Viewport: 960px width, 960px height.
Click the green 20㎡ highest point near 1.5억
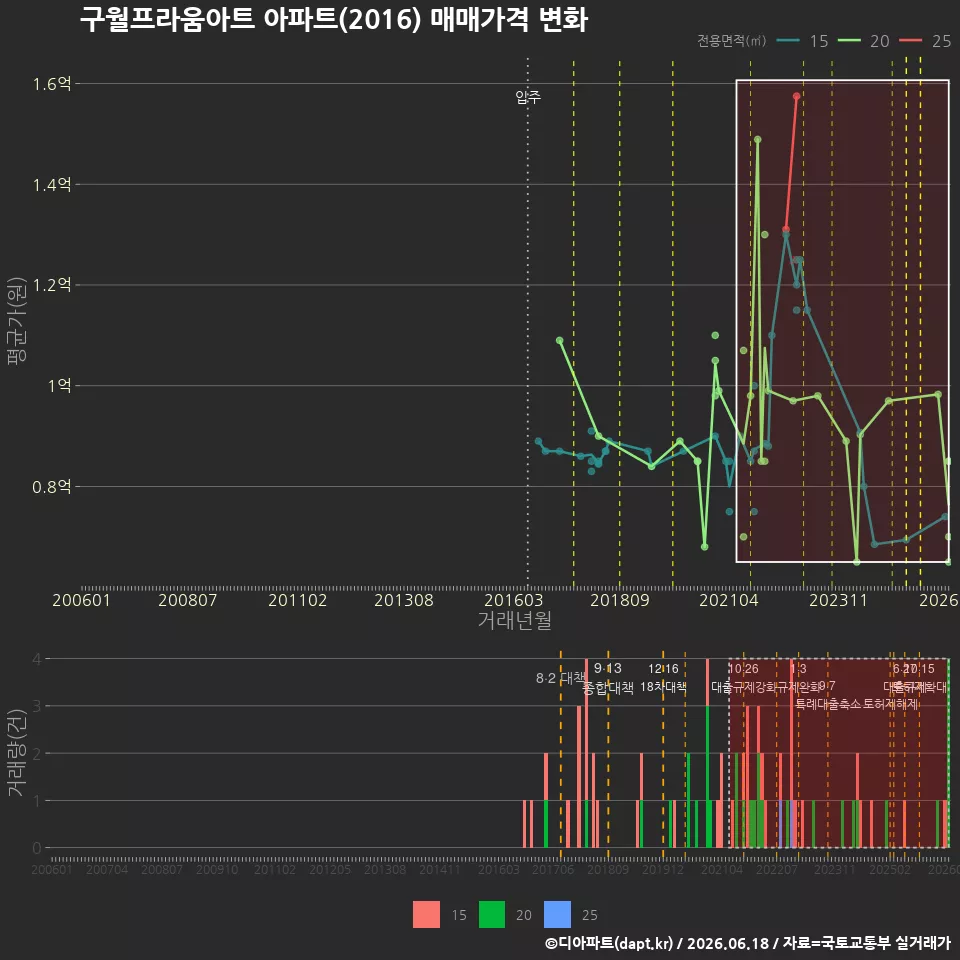[757, 140]
